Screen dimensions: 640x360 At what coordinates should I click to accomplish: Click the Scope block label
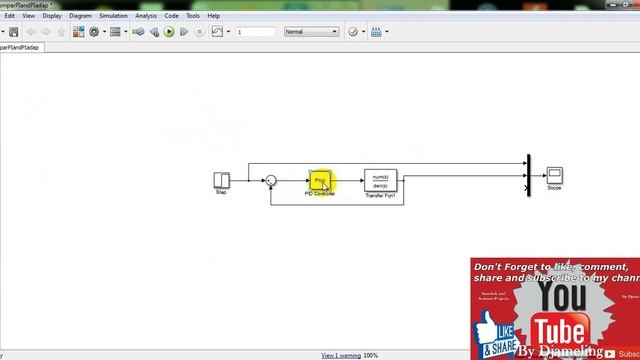click(554, 188)
